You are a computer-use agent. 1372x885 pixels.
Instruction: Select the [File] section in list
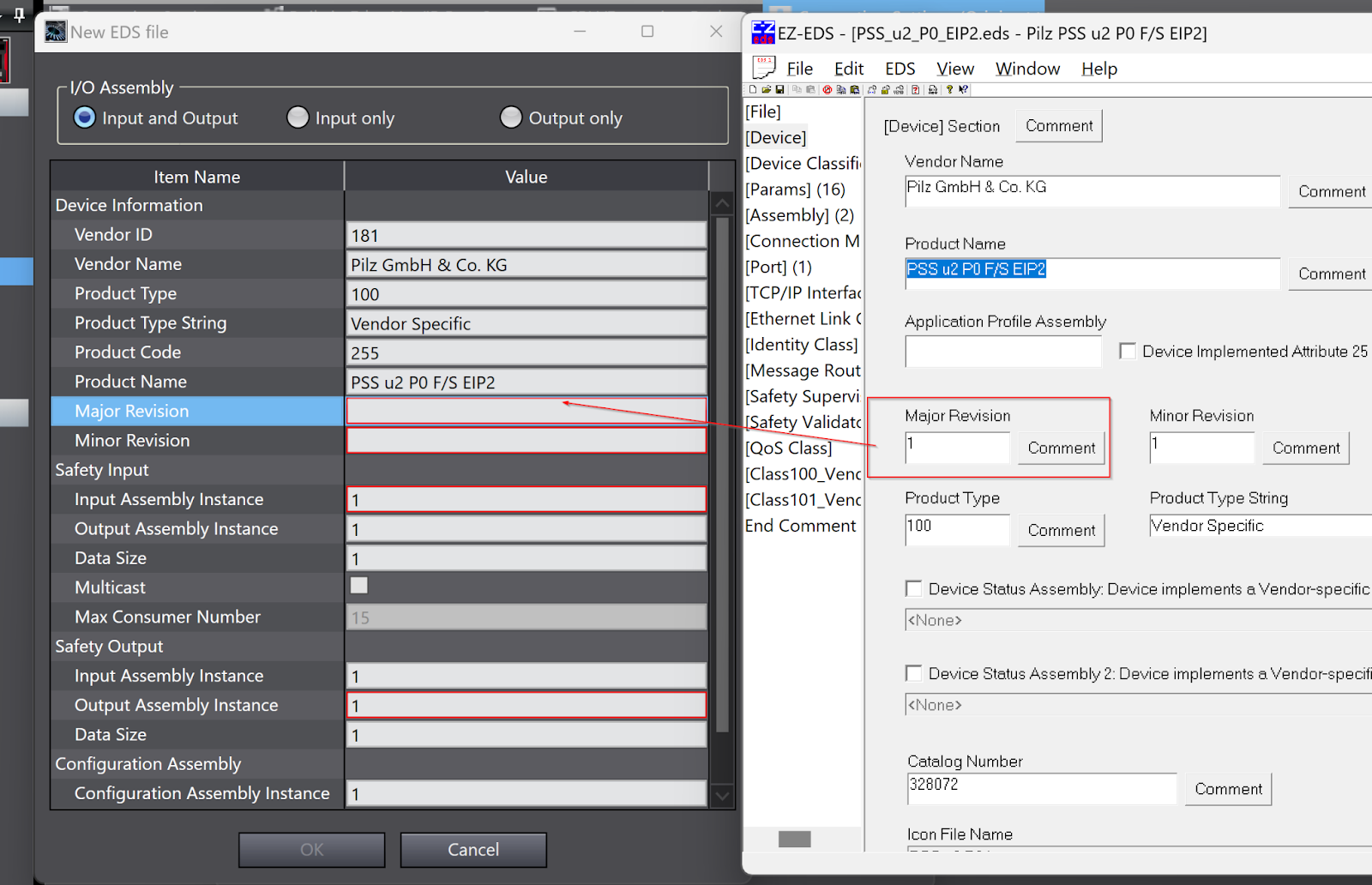click(763, 111)
